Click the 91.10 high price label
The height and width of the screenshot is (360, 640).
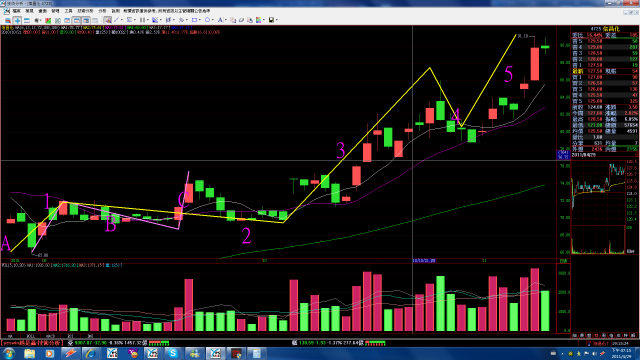[523, 36]
